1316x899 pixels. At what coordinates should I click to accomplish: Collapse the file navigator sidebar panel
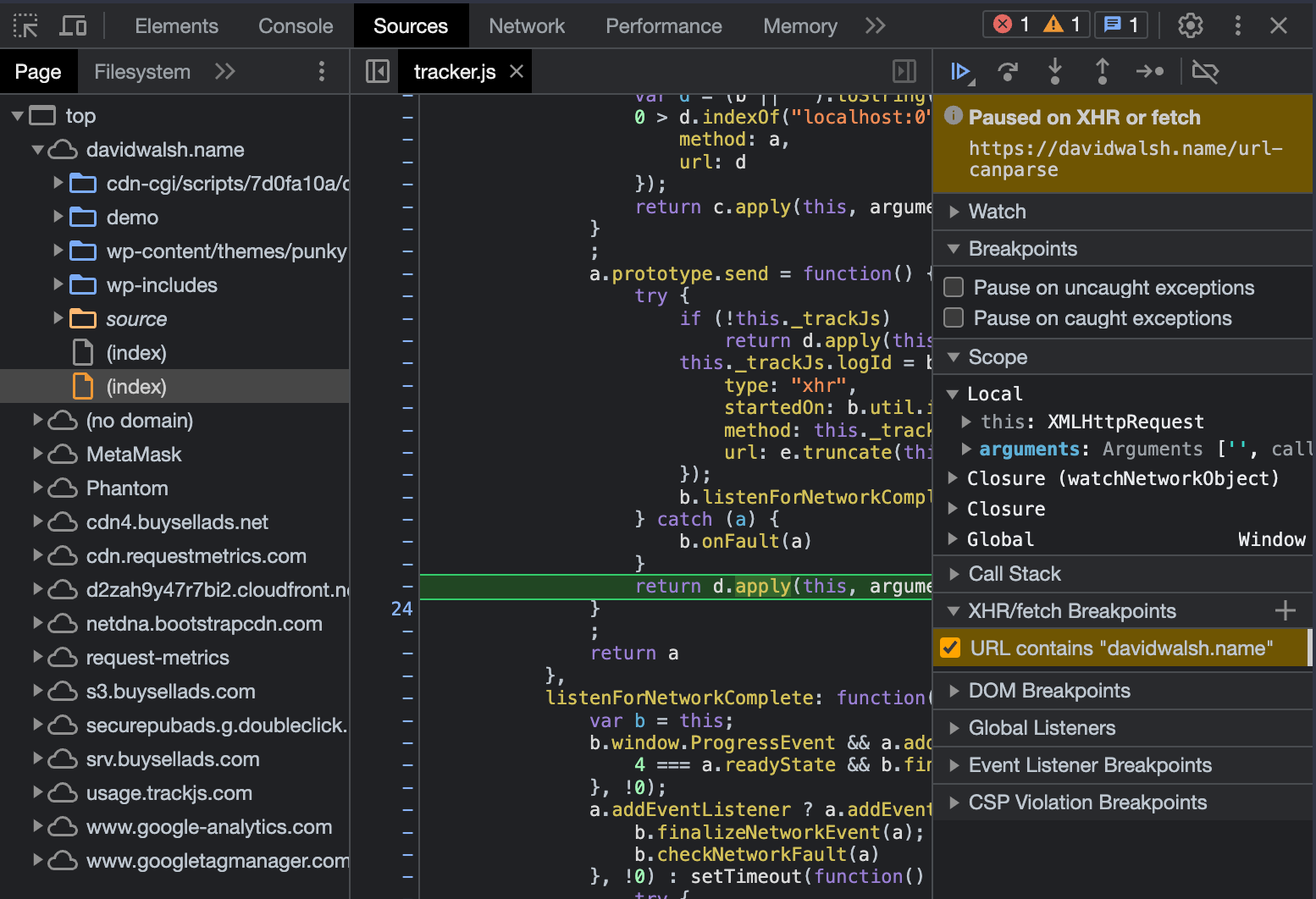375,71
